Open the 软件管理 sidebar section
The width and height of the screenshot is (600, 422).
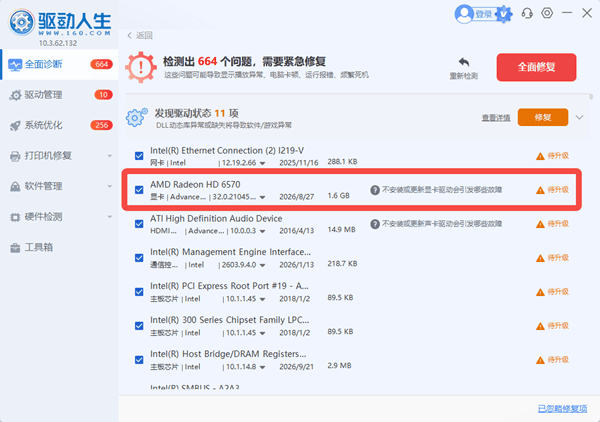(x=60, y=186)
